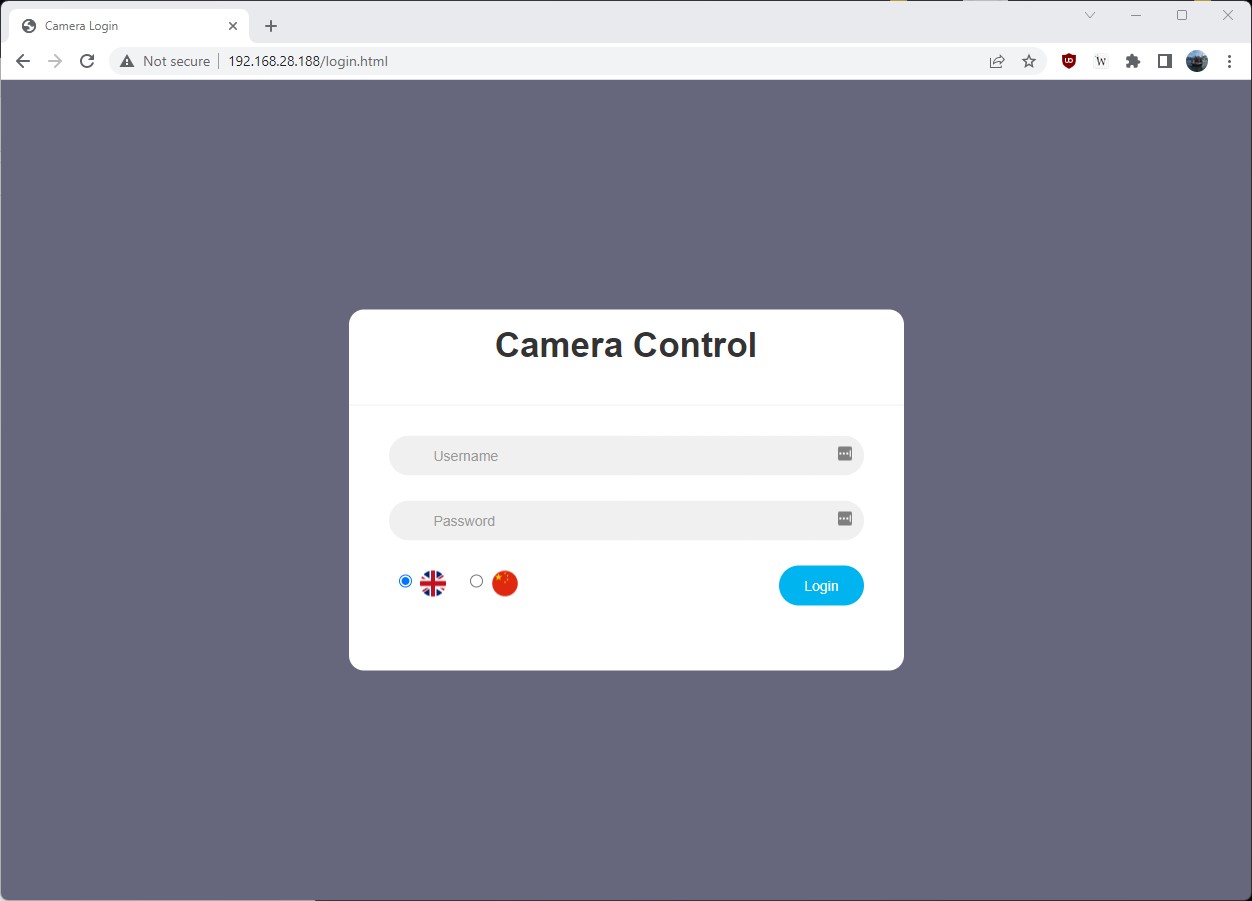
Task: Open the browser profile avatar
Action: pyautogui.click(x=1197, y=61)
